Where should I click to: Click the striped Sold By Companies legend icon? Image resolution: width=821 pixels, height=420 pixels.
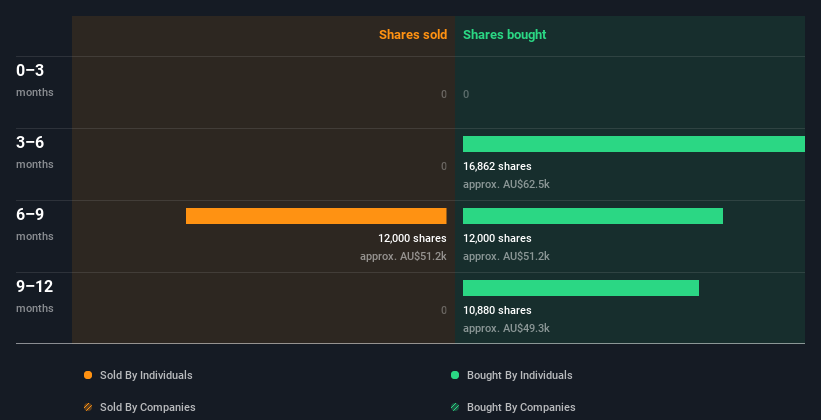pyautogui.click(x=88, y=407)
